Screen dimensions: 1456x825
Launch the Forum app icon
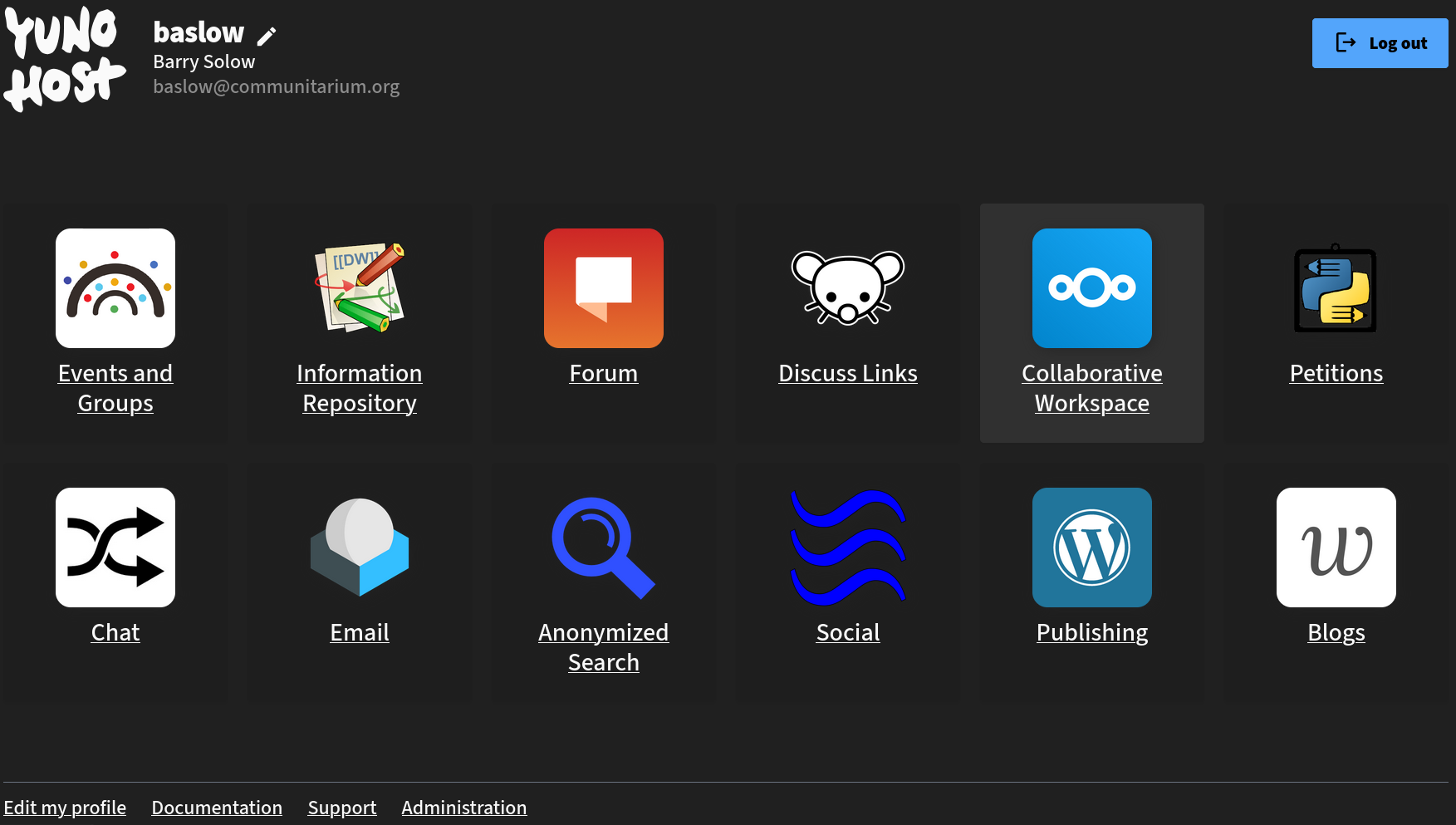[x=604, y=288]
